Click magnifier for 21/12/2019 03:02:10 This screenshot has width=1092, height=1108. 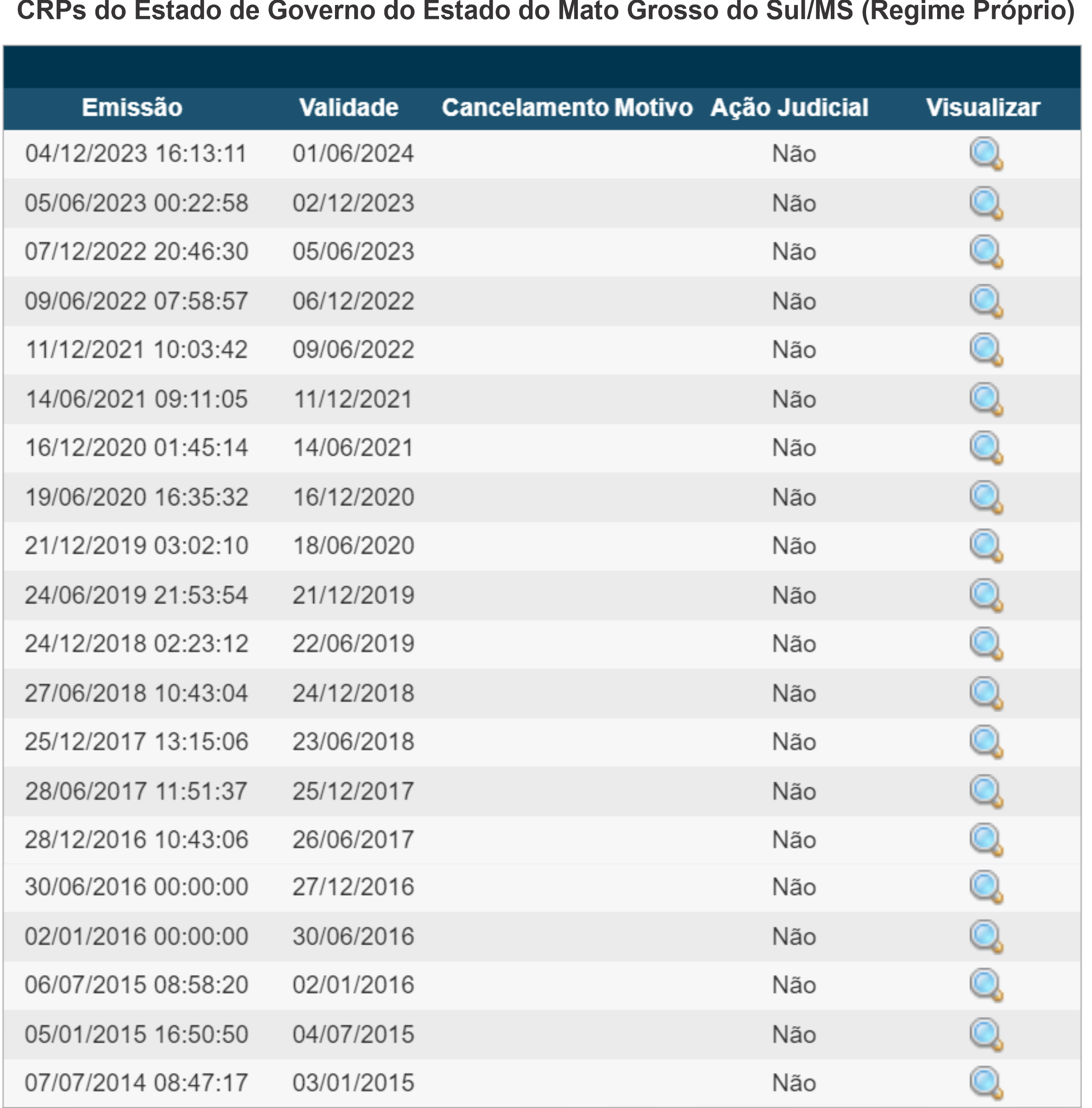click(x=986, y=546)
